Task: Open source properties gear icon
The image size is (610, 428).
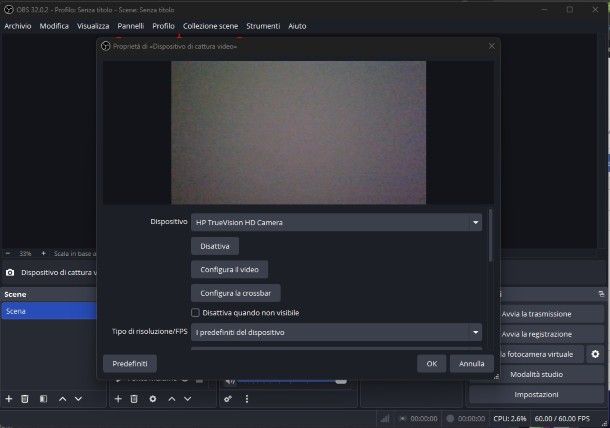Action: point(153,399)
